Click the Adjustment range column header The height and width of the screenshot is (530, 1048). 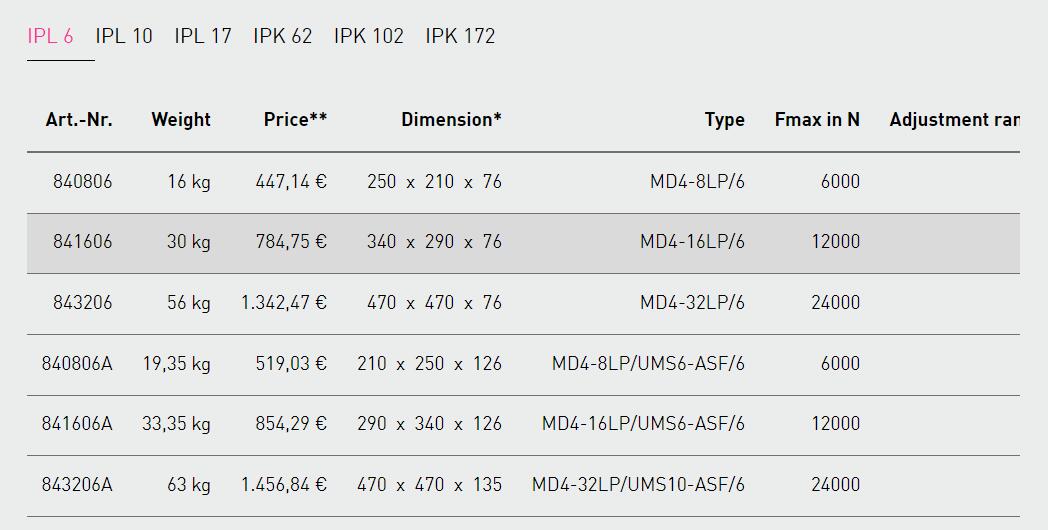point(954,120)
